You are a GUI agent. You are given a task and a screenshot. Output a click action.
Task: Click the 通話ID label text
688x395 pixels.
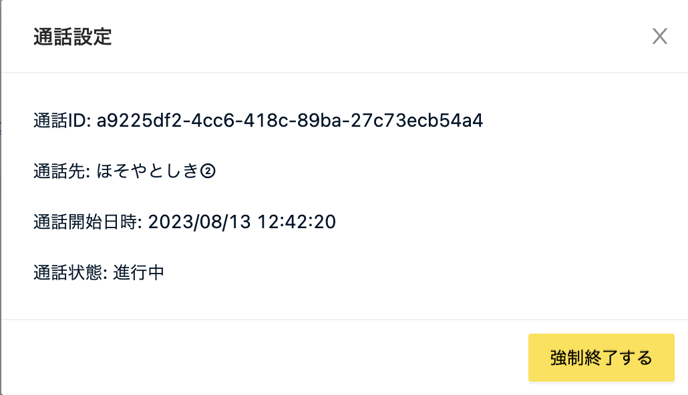pos(62,120)
